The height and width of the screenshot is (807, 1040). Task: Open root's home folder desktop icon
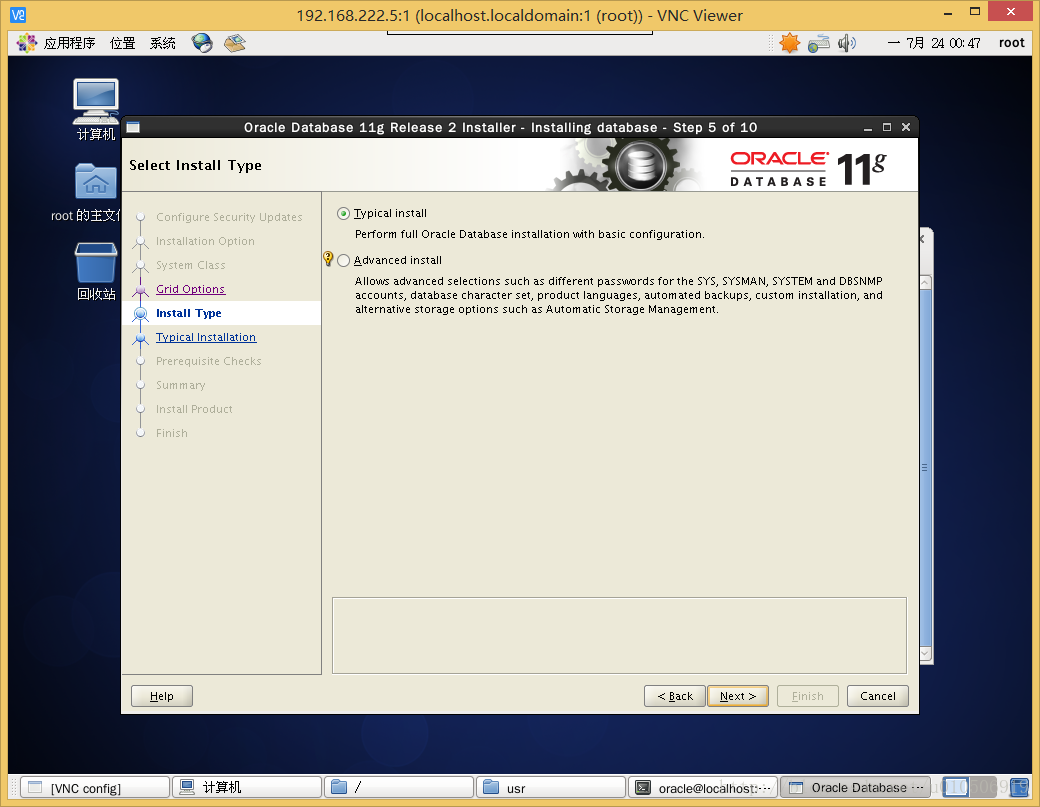[x=86, y=192]
